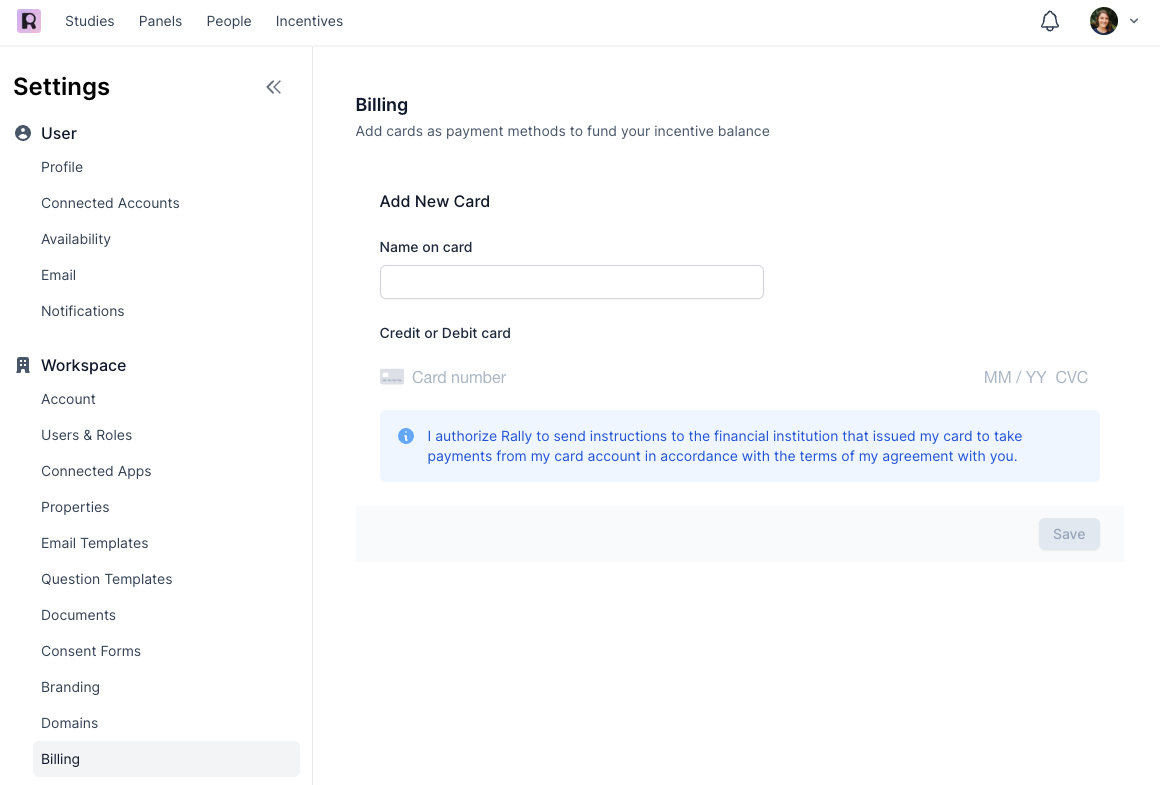Viewport: 1160px width, 785px height.
Task: Click the MM / YY expiry field
Action: point(1014,377)
